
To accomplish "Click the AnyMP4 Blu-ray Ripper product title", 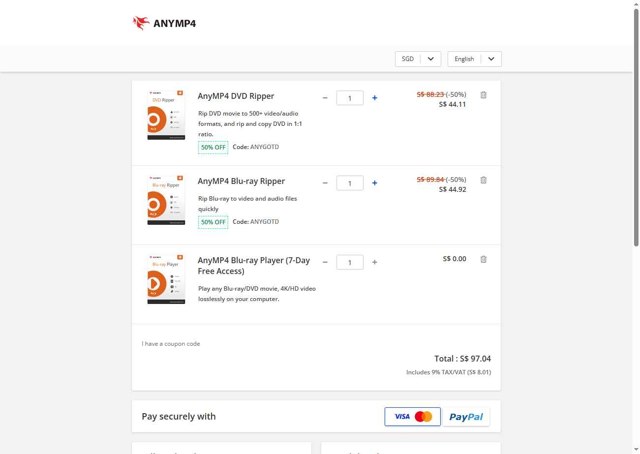I will coord(241,181).
